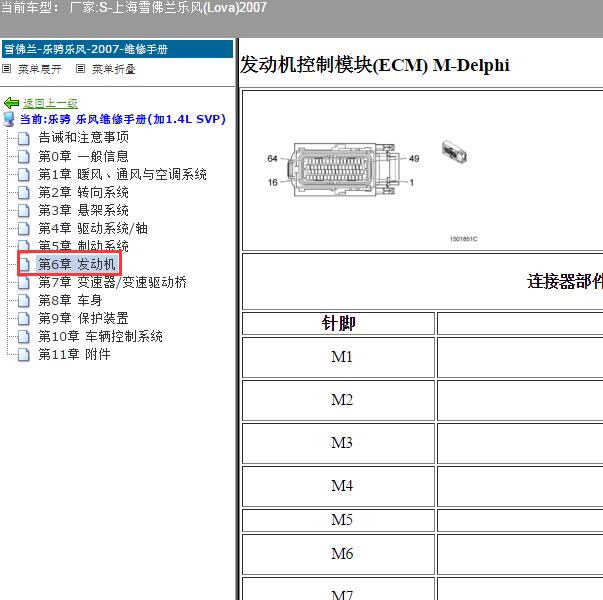Click pin cell M5
Image resolution: width=603 pixels, height=600 pixels.
pyautogui.click(x=338, y=520)
